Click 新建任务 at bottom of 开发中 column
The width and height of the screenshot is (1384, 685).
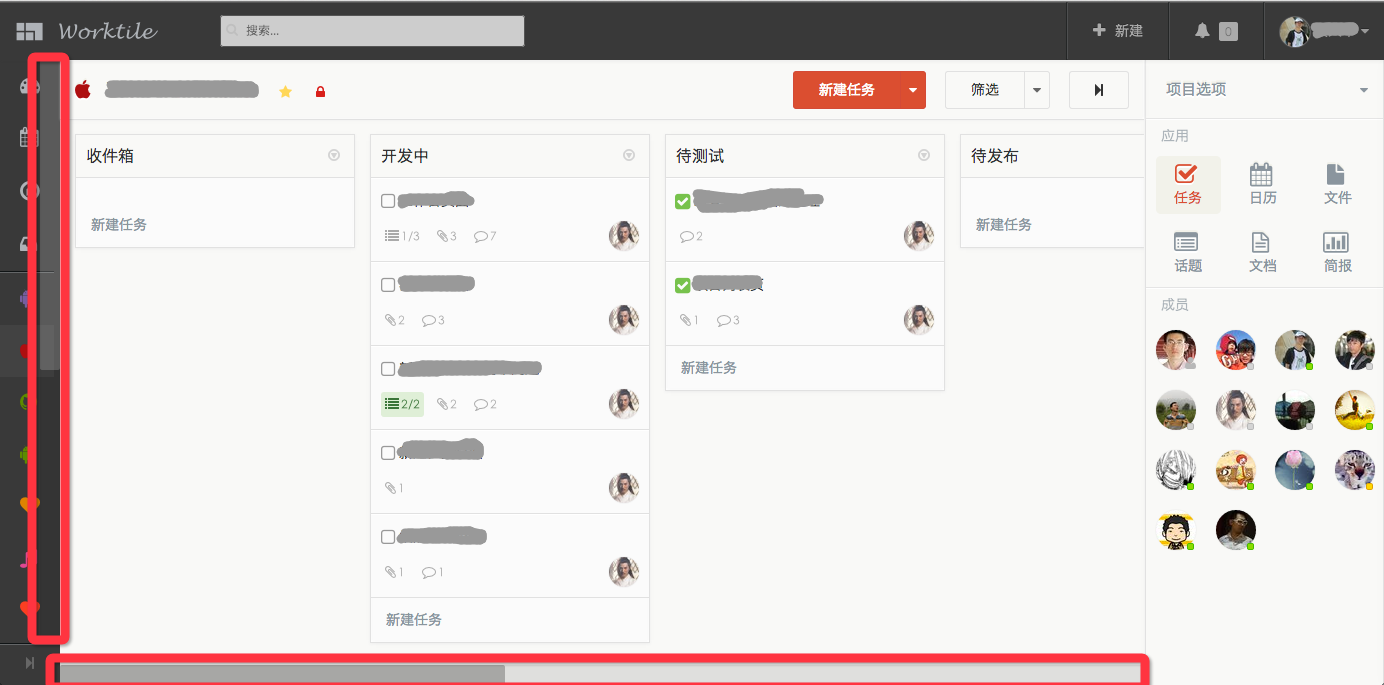414,620
